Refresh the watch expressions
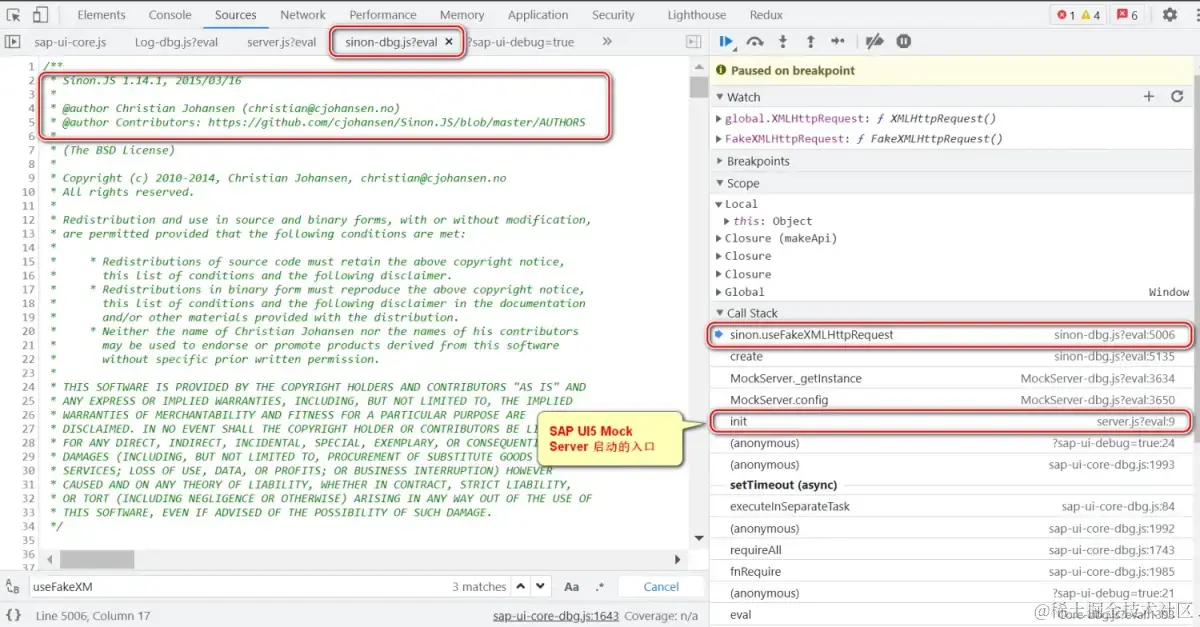This screenshot has height=627, width=1200. click(x=1177, y=97)
